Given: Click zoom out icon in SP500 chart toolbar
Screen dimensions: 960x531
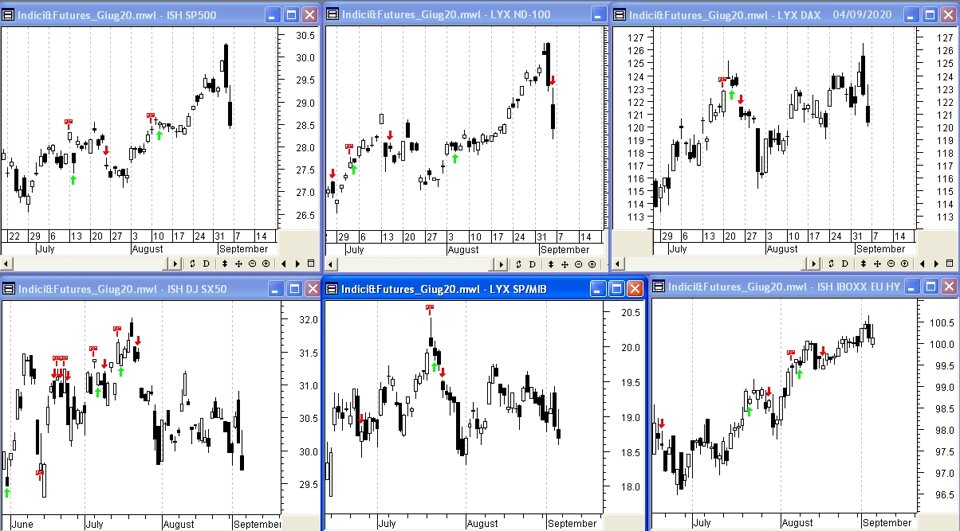Looking at the screenshot, I should [x=251, y=263].
